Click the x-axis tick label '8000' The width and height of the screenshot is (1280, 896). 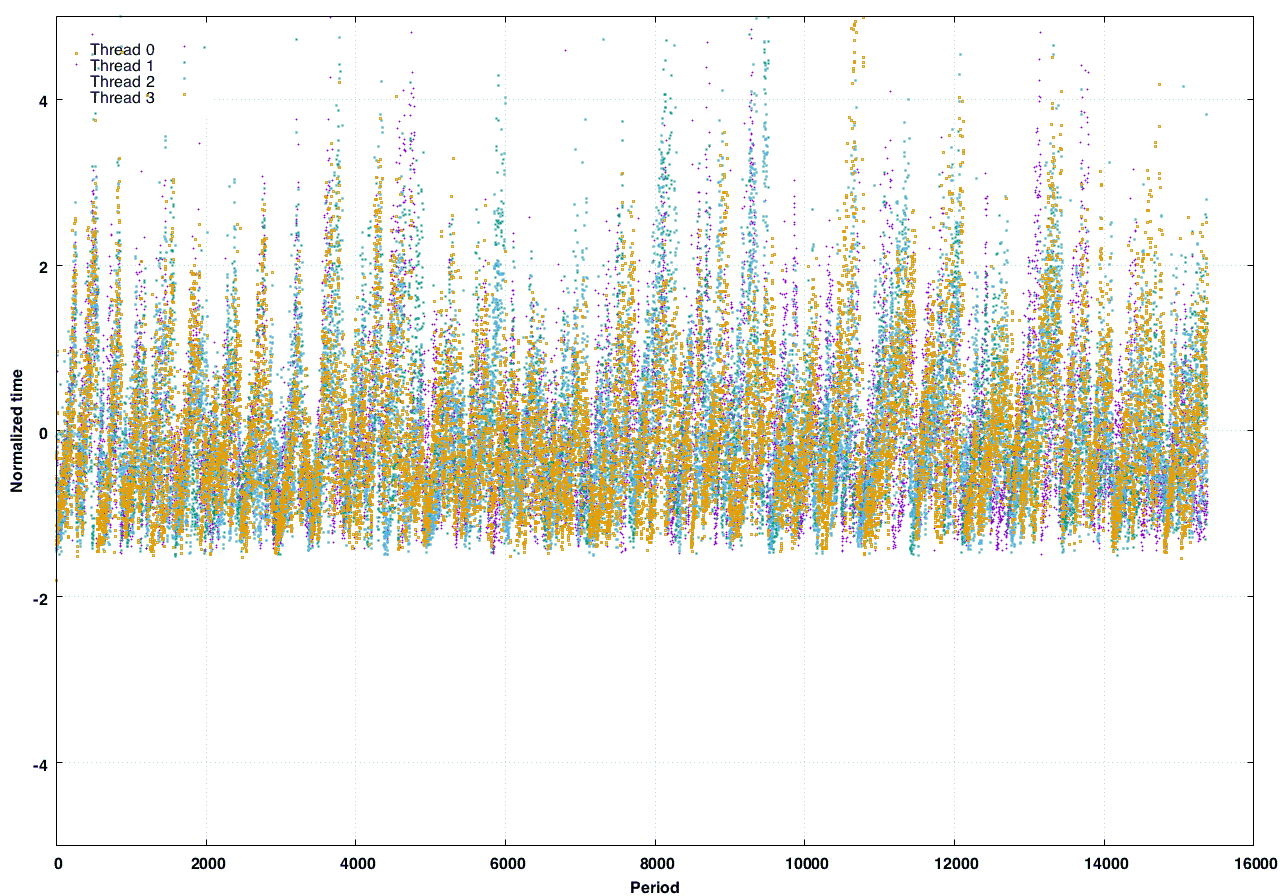(655, 863)
